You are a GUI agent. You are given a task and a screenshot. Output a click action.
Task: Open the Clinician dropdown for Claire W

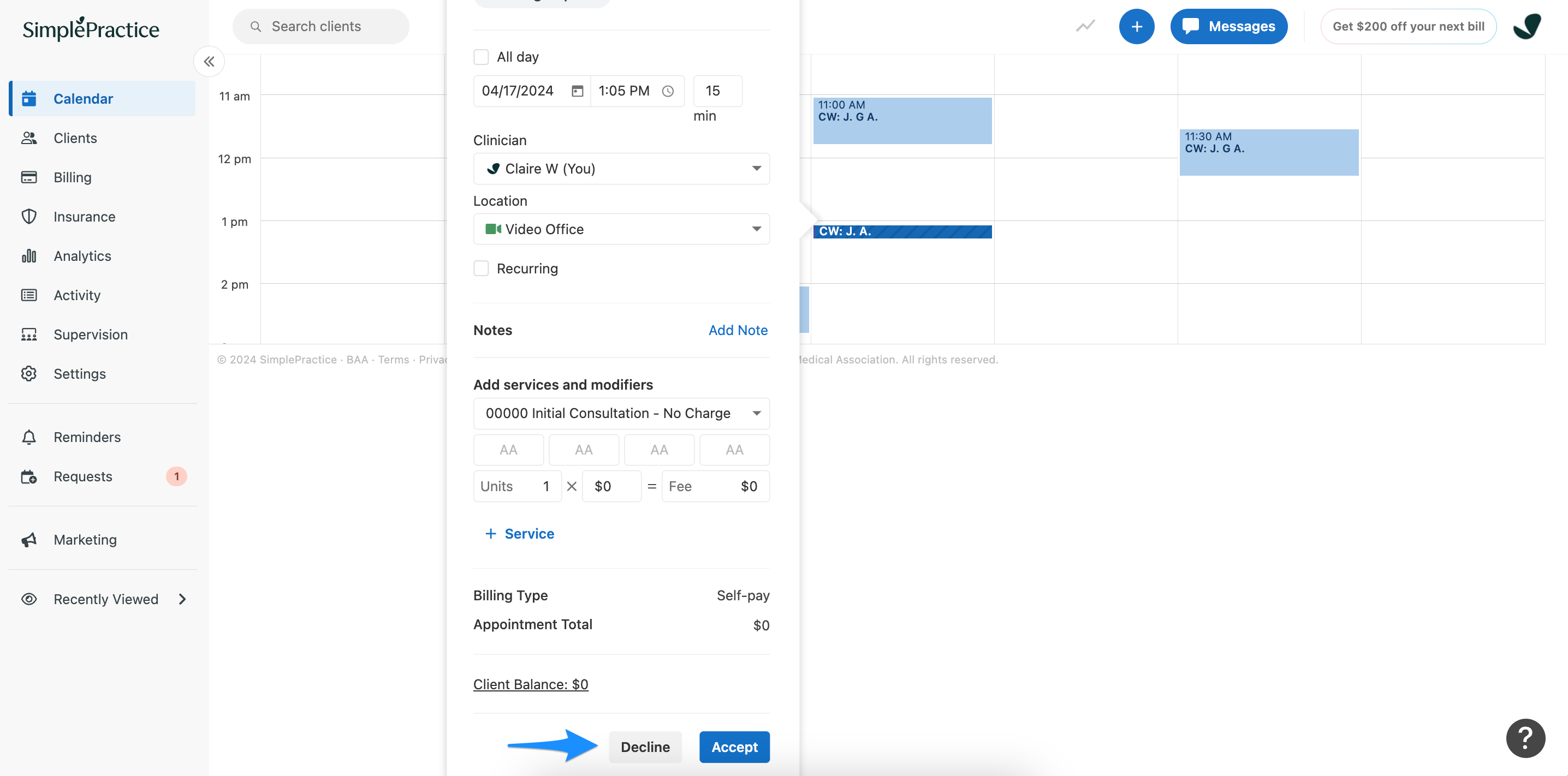pos(621,169)
